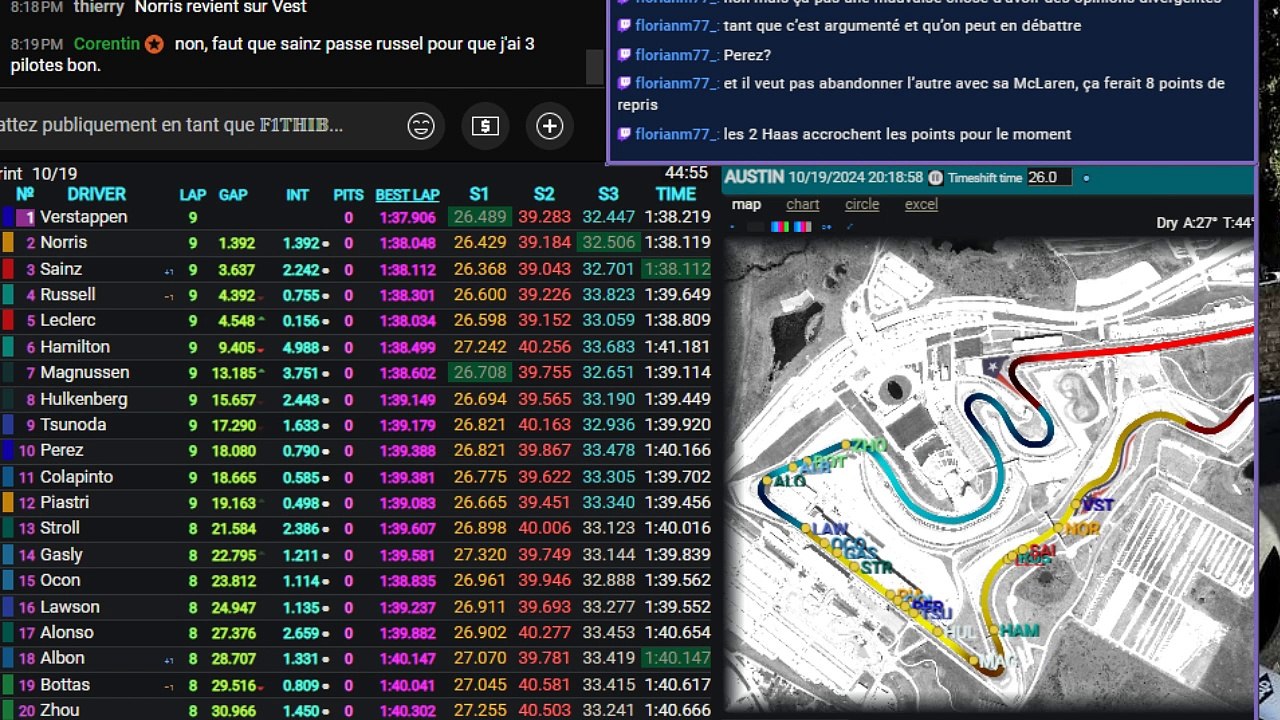Select Russell driver name in table
1280x720 pixels.
tap(68, 295)
